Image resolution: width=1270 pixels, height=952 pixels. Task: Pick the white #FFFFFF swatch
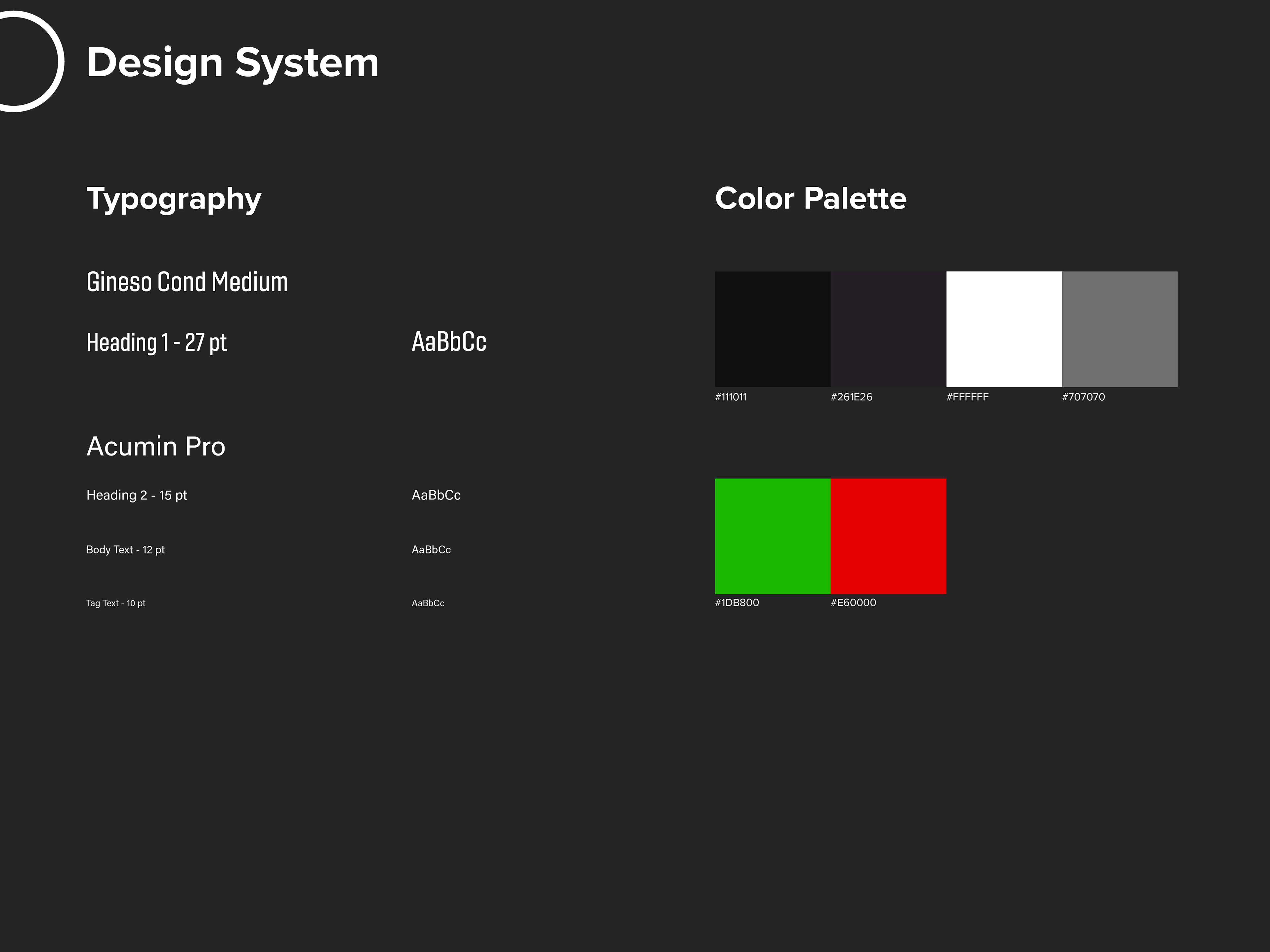[x=1004, y=329]
